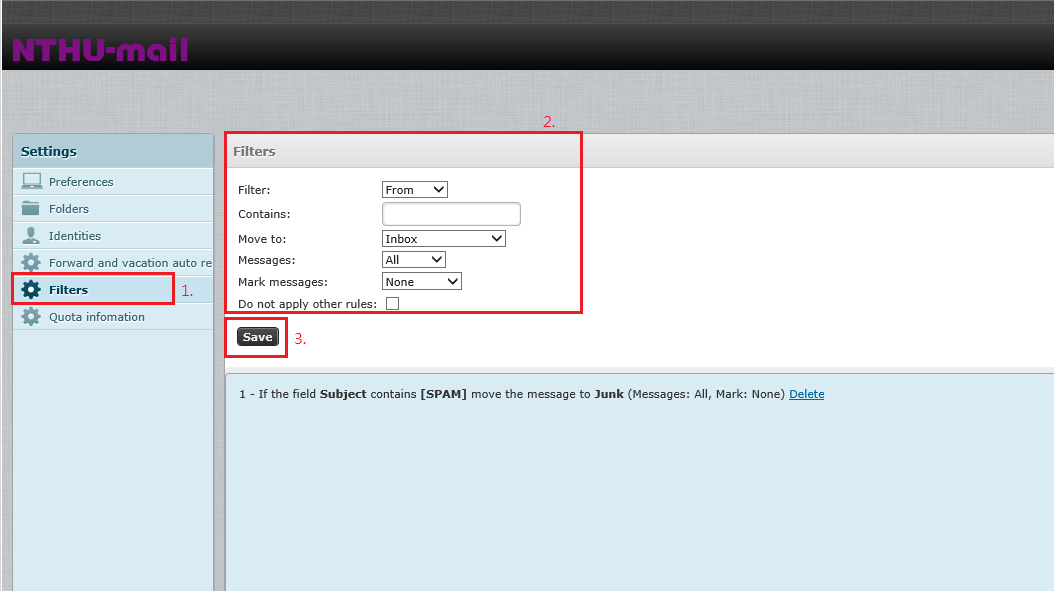Click the Preferences monitor icon
Viewport: 1054px width, 591px height.
pos(32,181)
